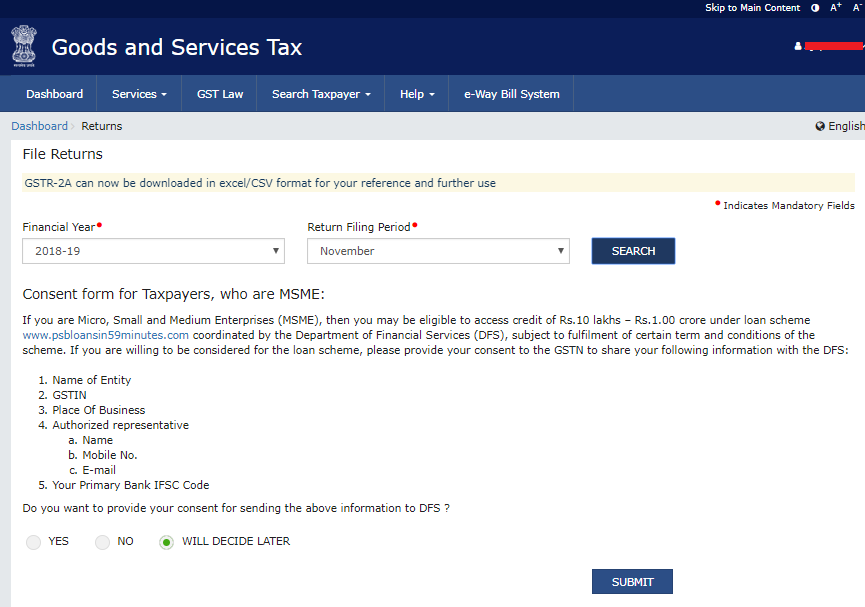Screen dimensions: 865x607
Task: Expand the Search Taxpayer menu
Action: [321, 94]
